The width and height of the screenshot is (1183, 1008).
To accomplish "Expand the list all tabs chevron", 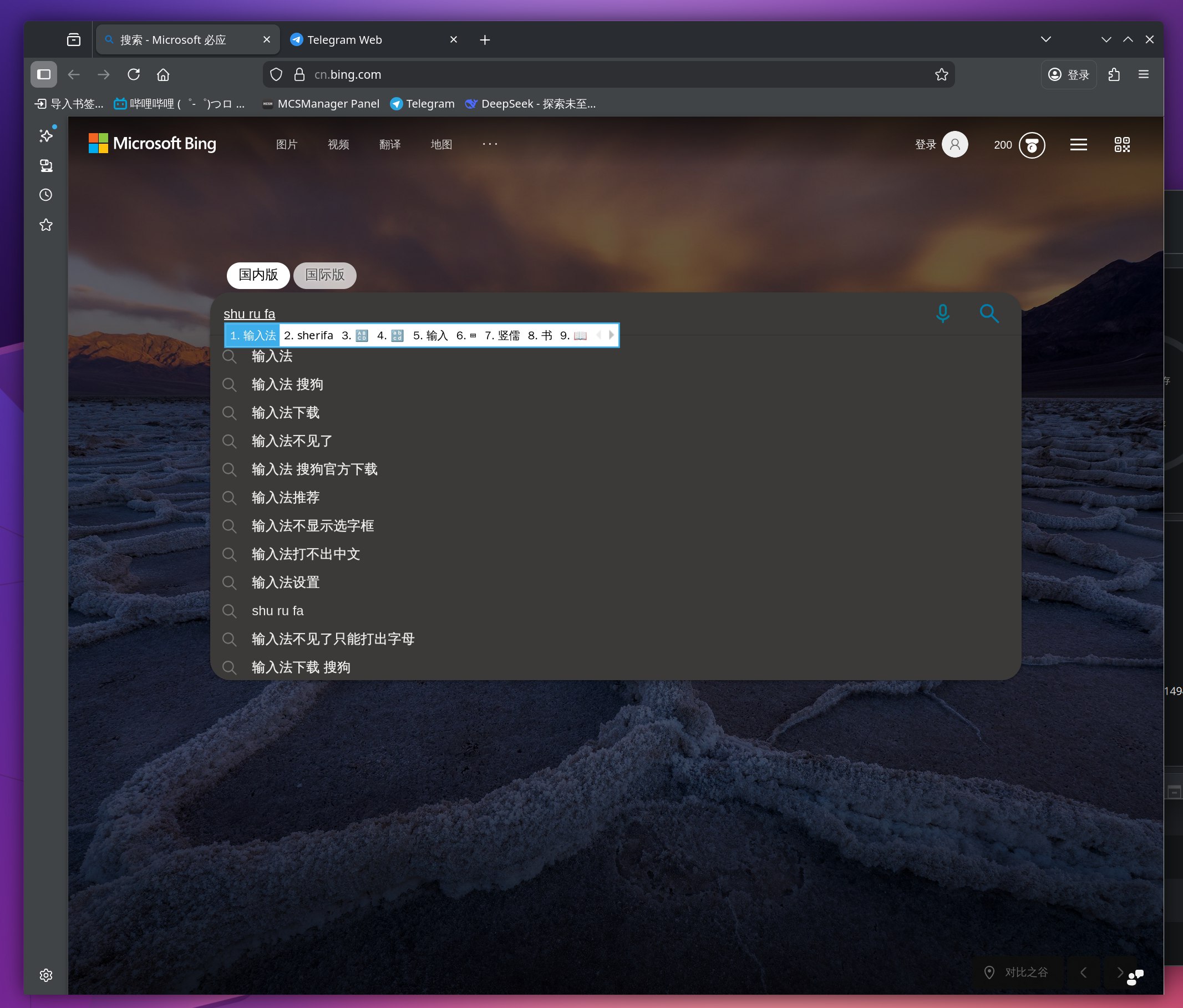I will point(1045,39).
